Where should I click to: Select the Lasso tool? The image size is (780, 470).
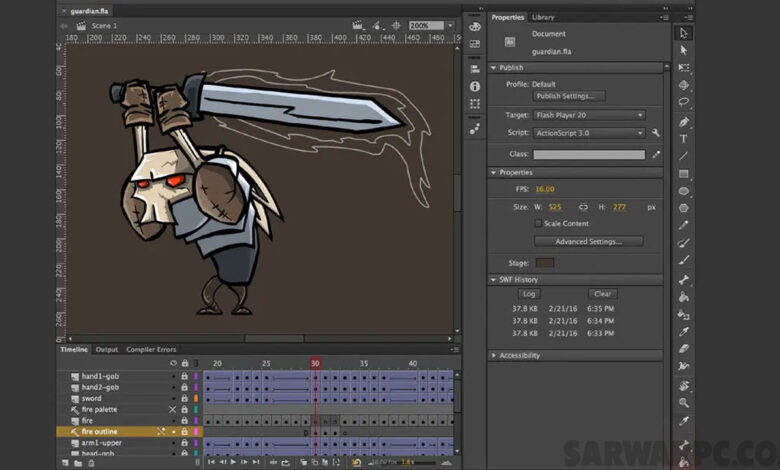tap(684, 102)
